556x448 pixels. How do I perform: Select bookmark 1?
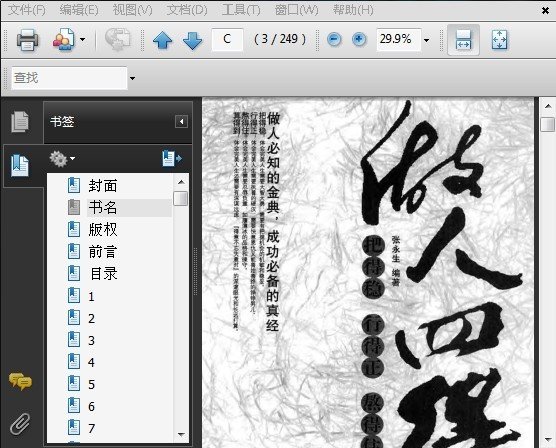pos(91,297)
